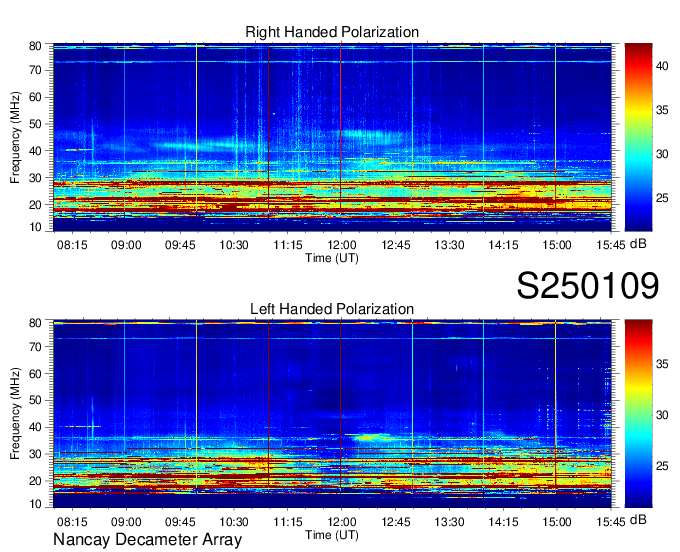680x552 pixels.
Task: Click 20 MHz tick on Right Handed plot
Action: coord(36,205)
